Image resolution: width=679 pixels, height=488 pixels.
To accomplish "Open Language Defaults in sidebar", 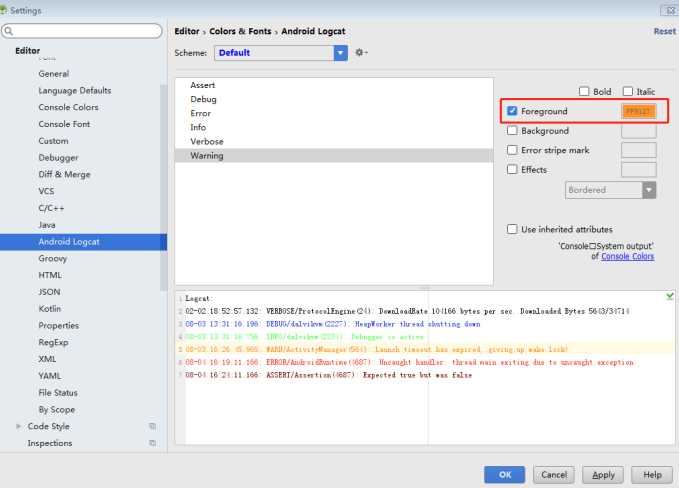I will (x=74, y=90).
